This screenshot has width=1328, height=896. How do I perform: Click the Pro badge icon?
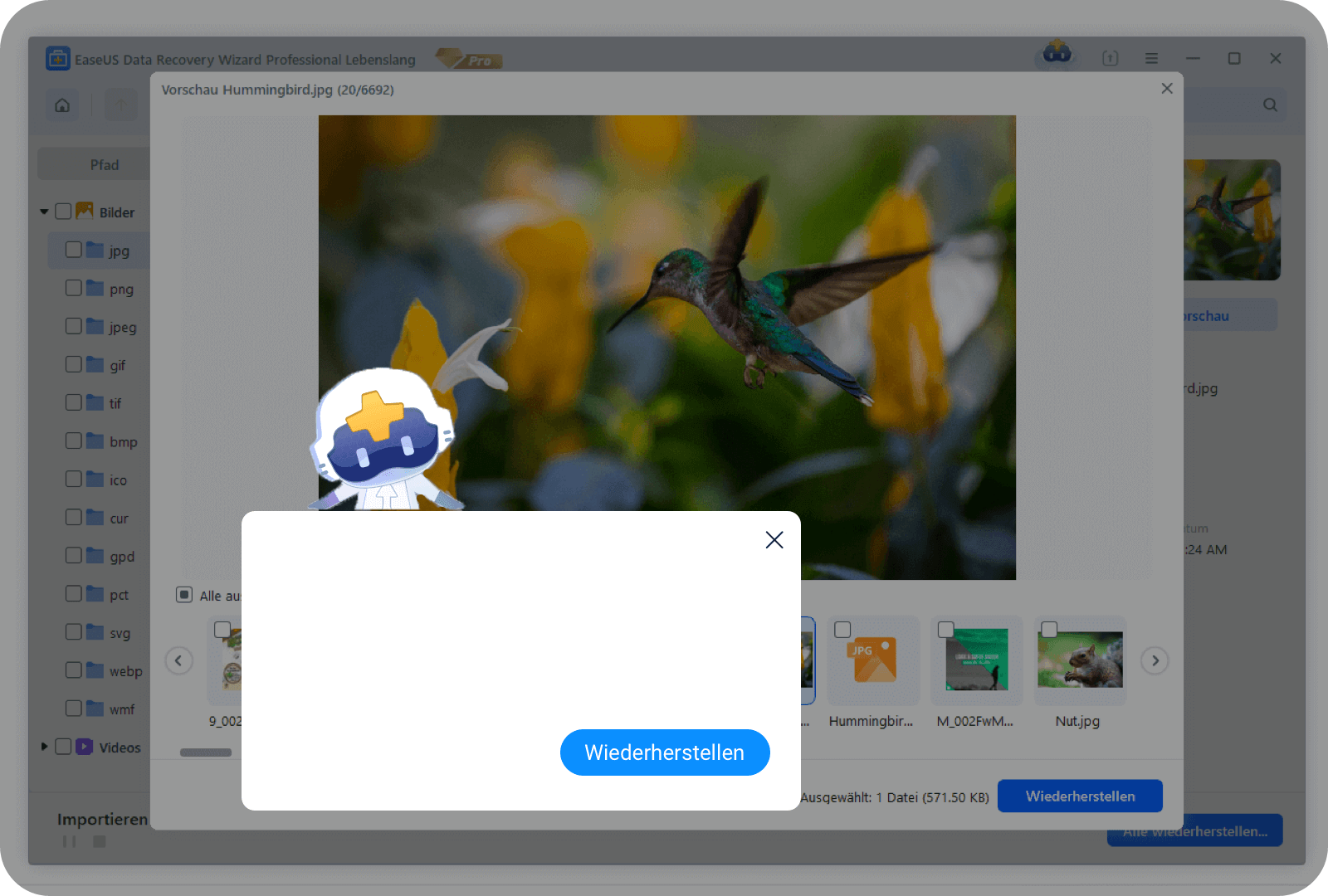click(470, 60)
